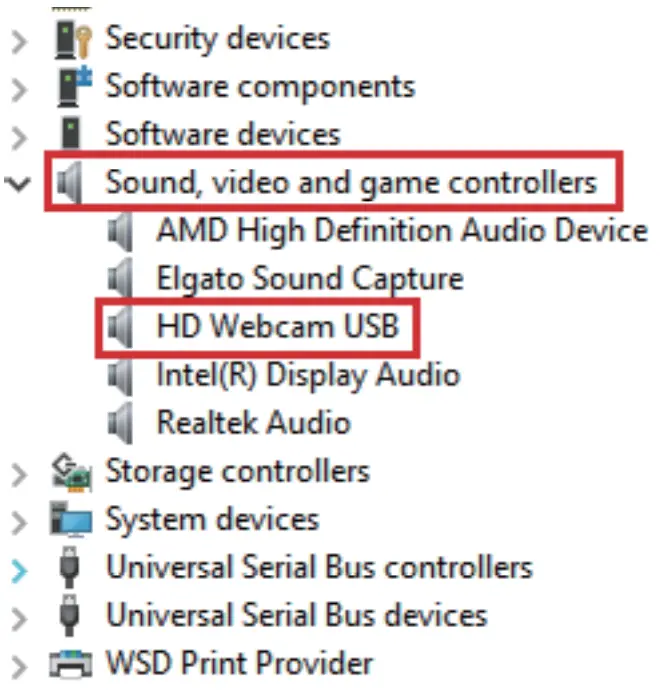Click the Software components puzzle icon
Image resolution: width=660 pixels, height=690 pixels.
coord(71,86)
